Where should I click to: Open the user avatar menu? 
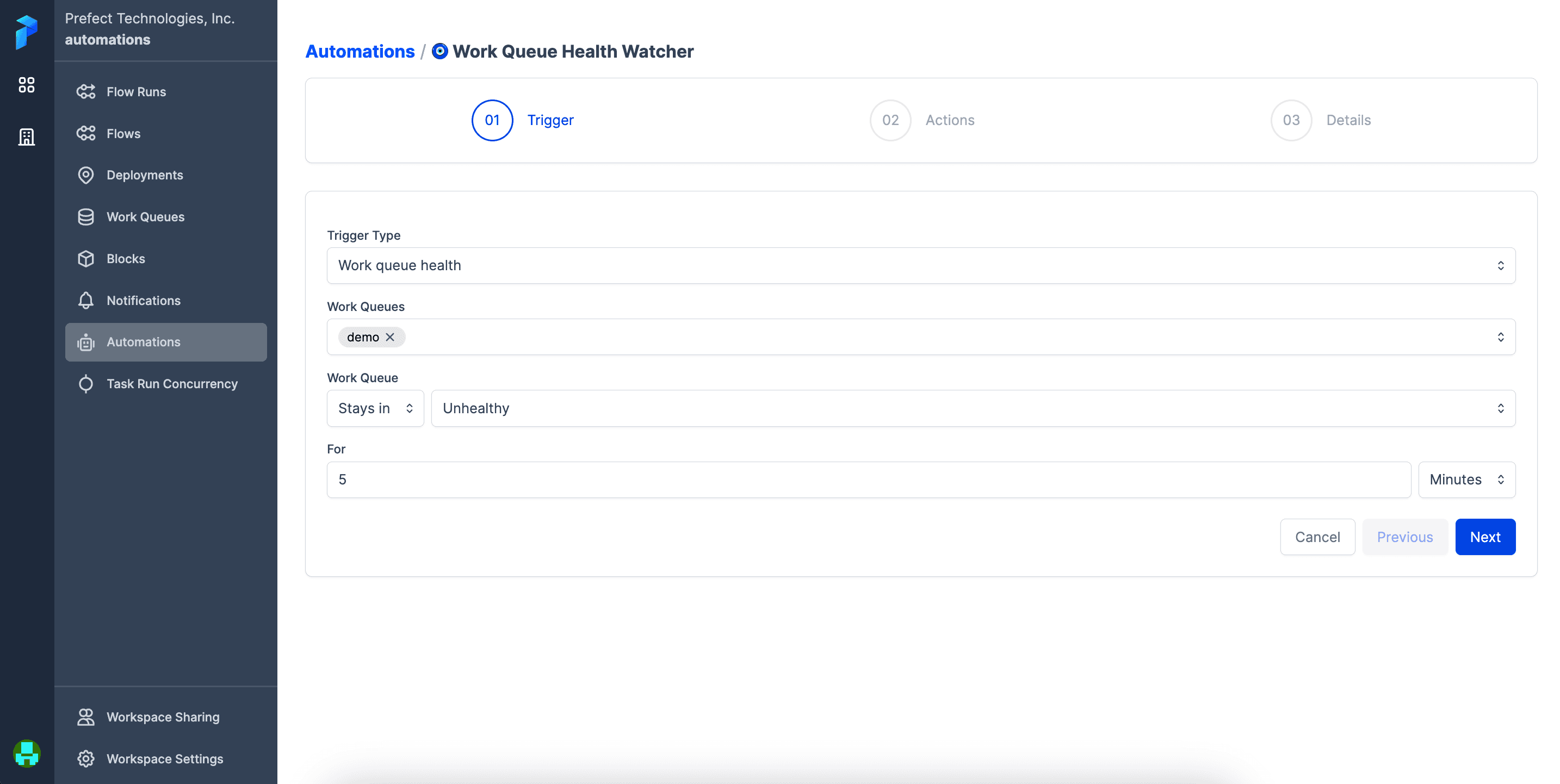pyautogui.click(x=27, y=754)
